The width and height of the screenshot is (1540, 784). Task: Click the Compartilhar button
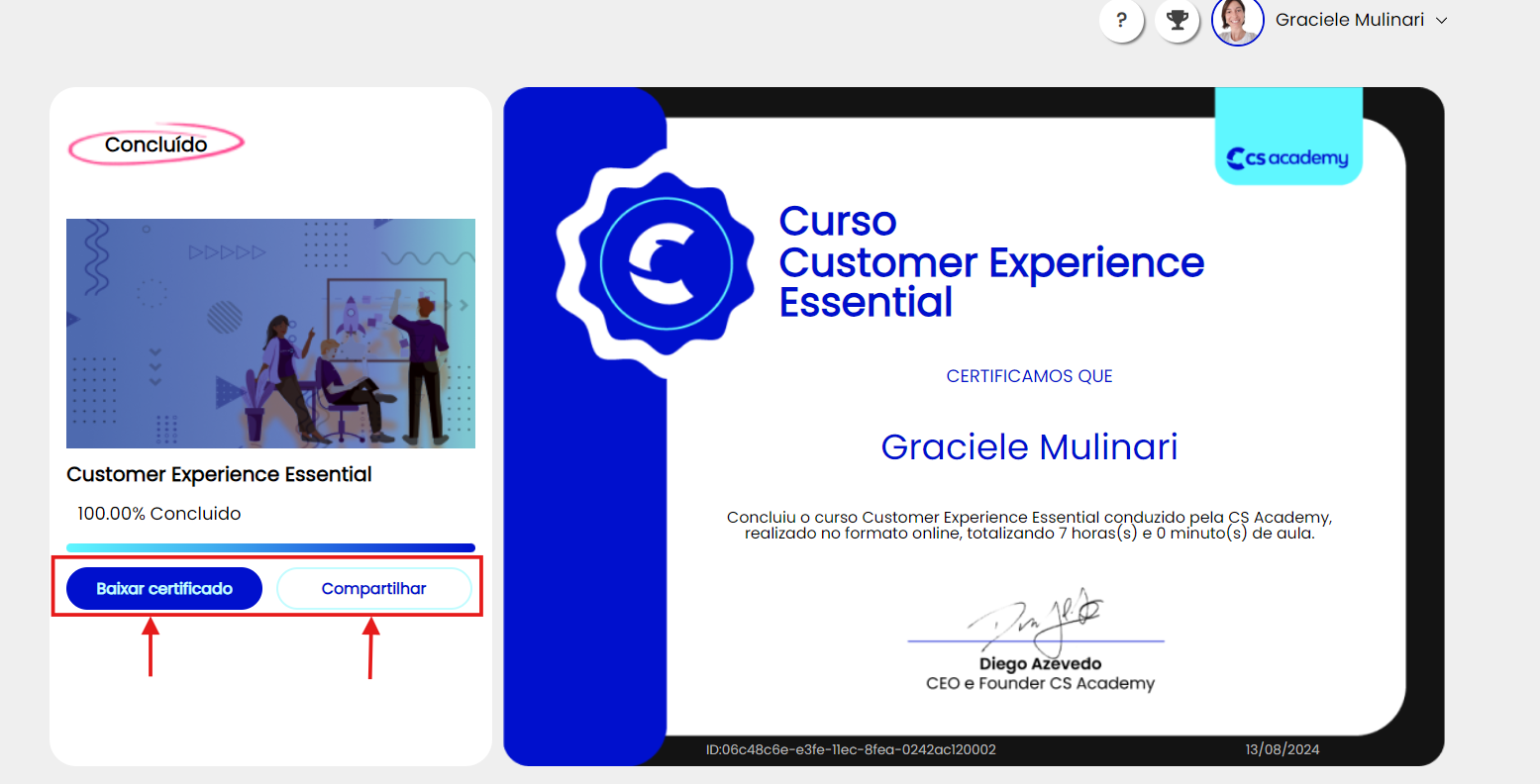tap(373, 588)
